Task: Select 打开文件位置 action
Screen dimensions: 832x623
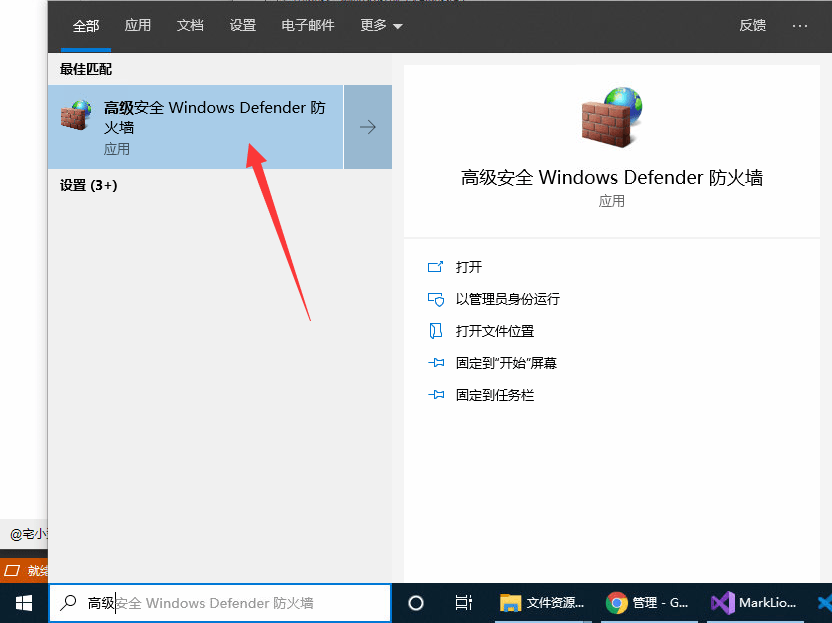Action: coord(494,331)
